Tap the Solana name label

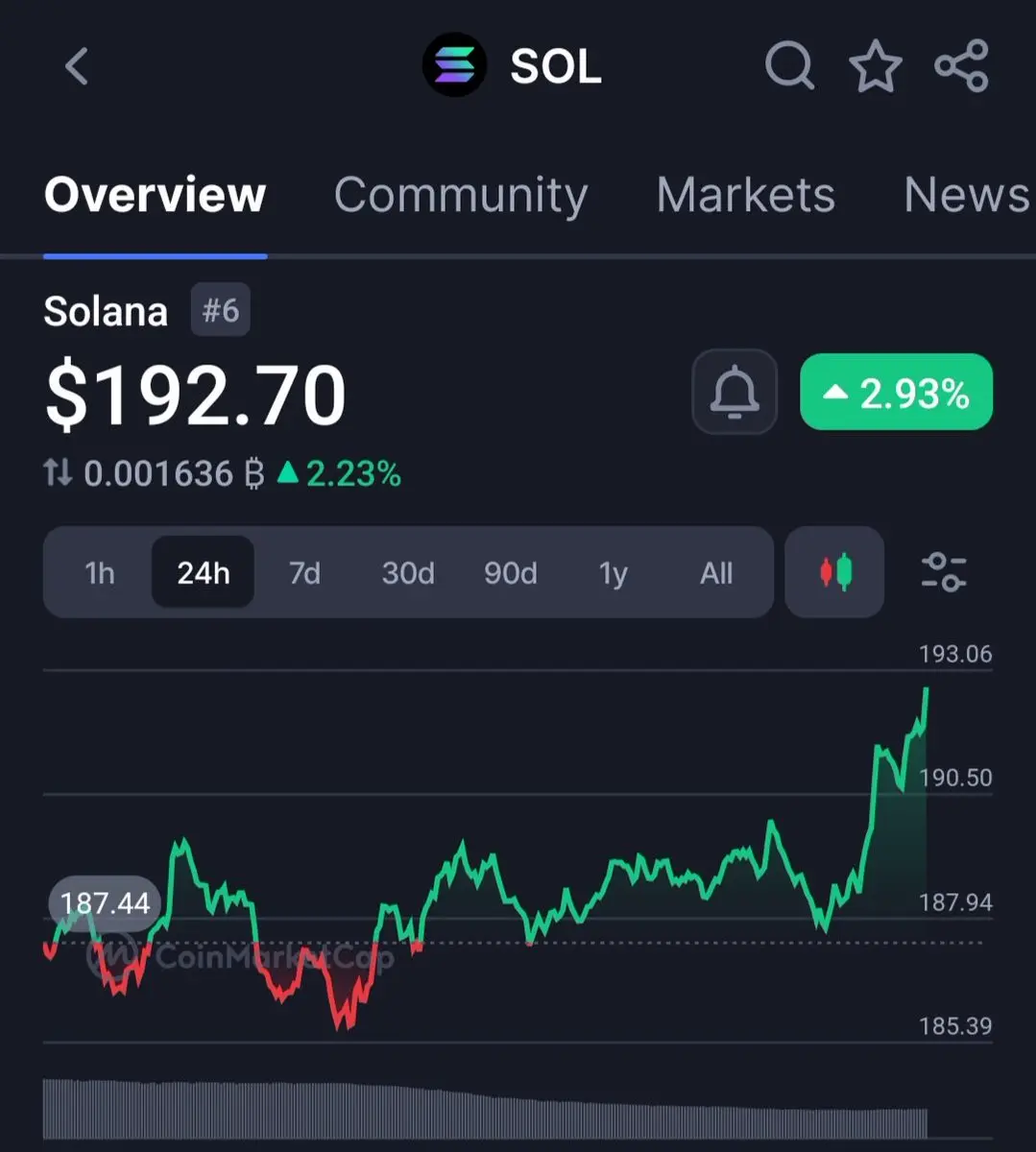click(106, 311)
